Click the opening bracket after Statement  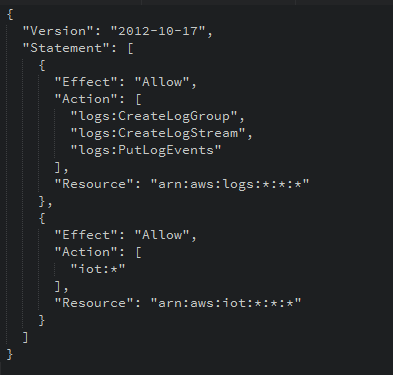(x=130, y=48)
